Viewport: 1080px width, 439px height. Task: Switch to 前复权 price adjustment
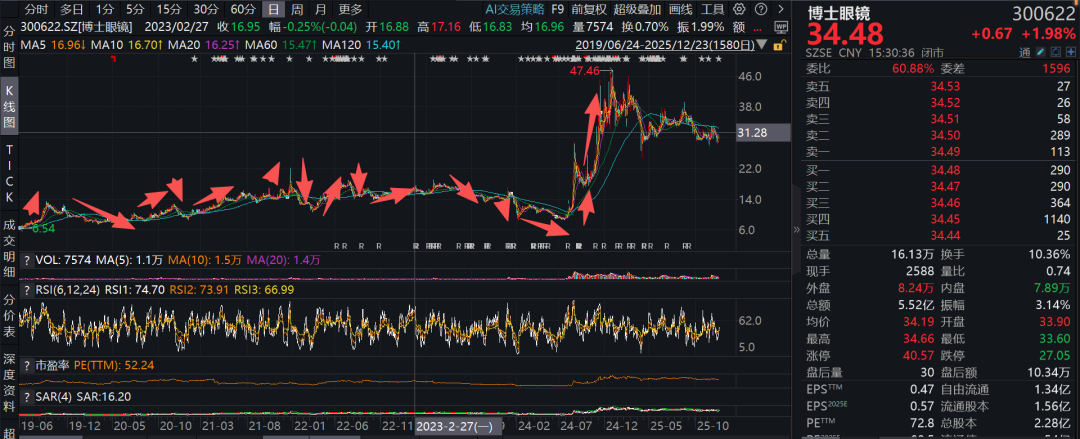[592, 9]
